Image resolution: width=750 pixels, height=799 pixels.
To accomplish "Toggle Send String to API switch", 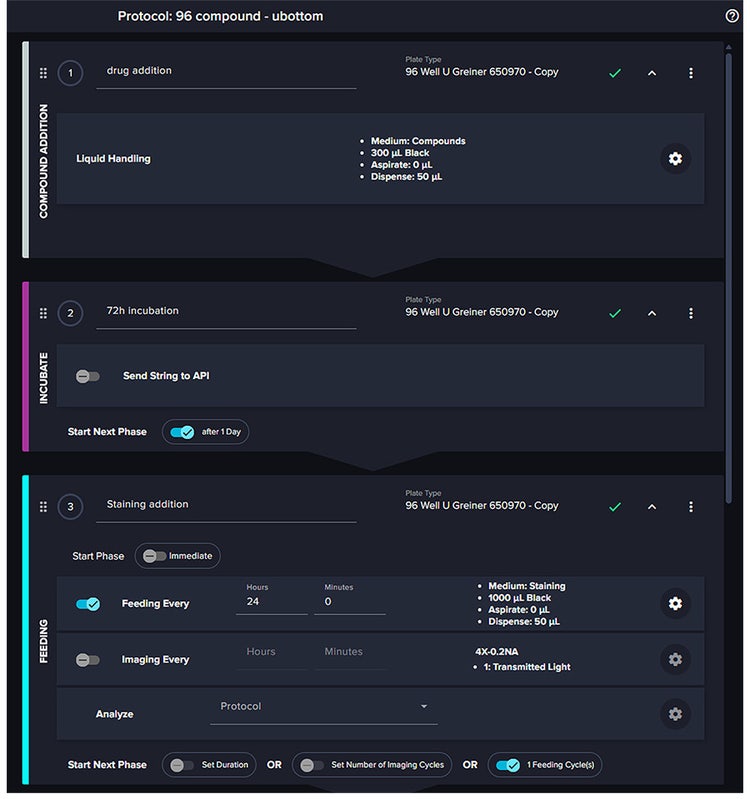I will (88, 376).
